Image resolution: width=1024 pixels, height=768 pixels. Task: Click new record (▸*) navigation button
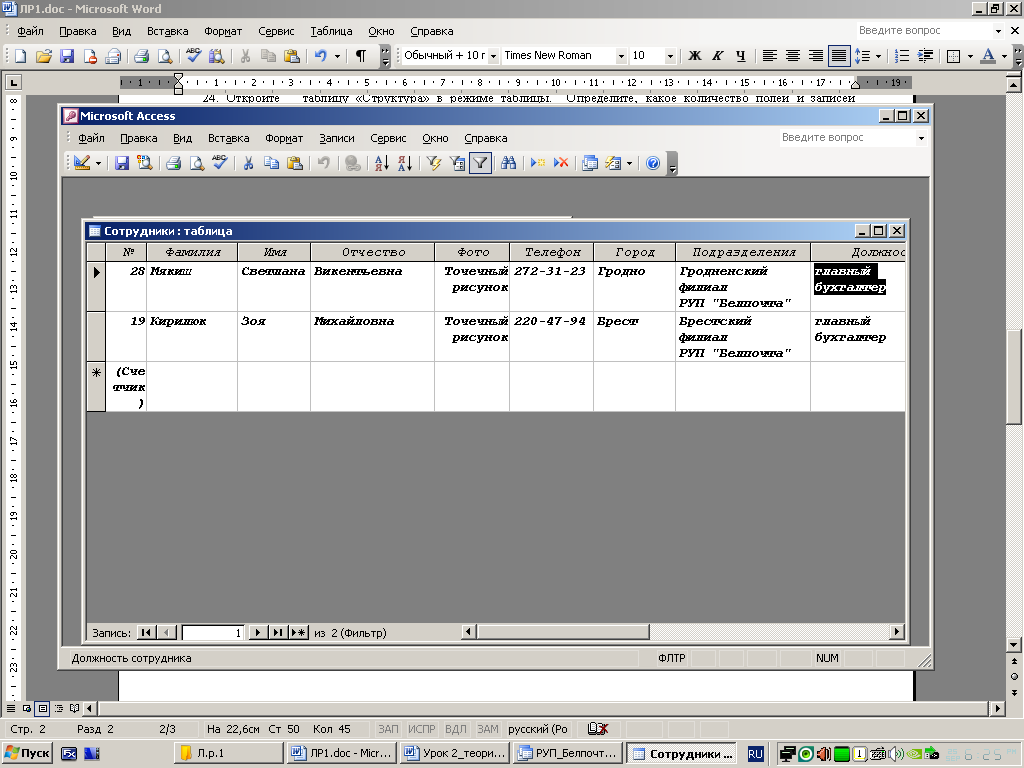[x=298, y=632]
